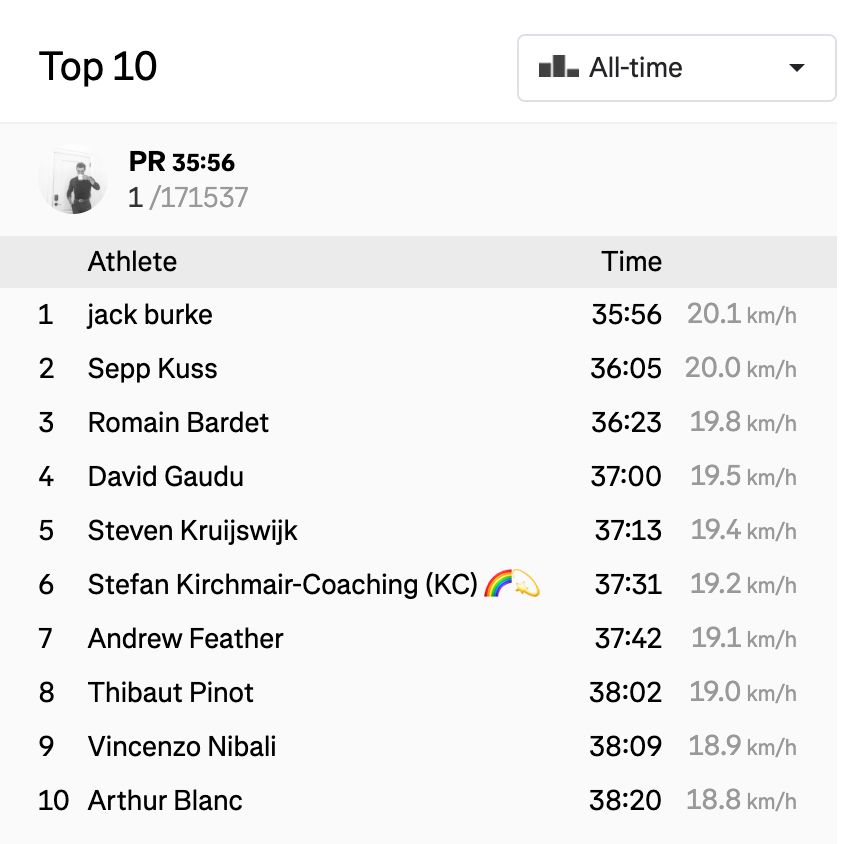Open the athlete profile photo thumbnail

[x=73, y=179]
